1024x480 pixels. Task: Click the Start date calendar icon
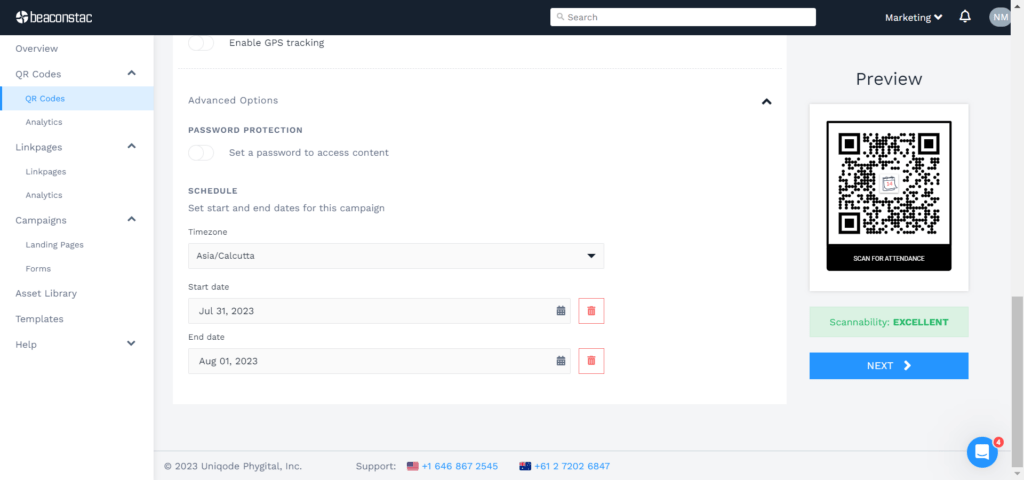(x=560, y=311)
